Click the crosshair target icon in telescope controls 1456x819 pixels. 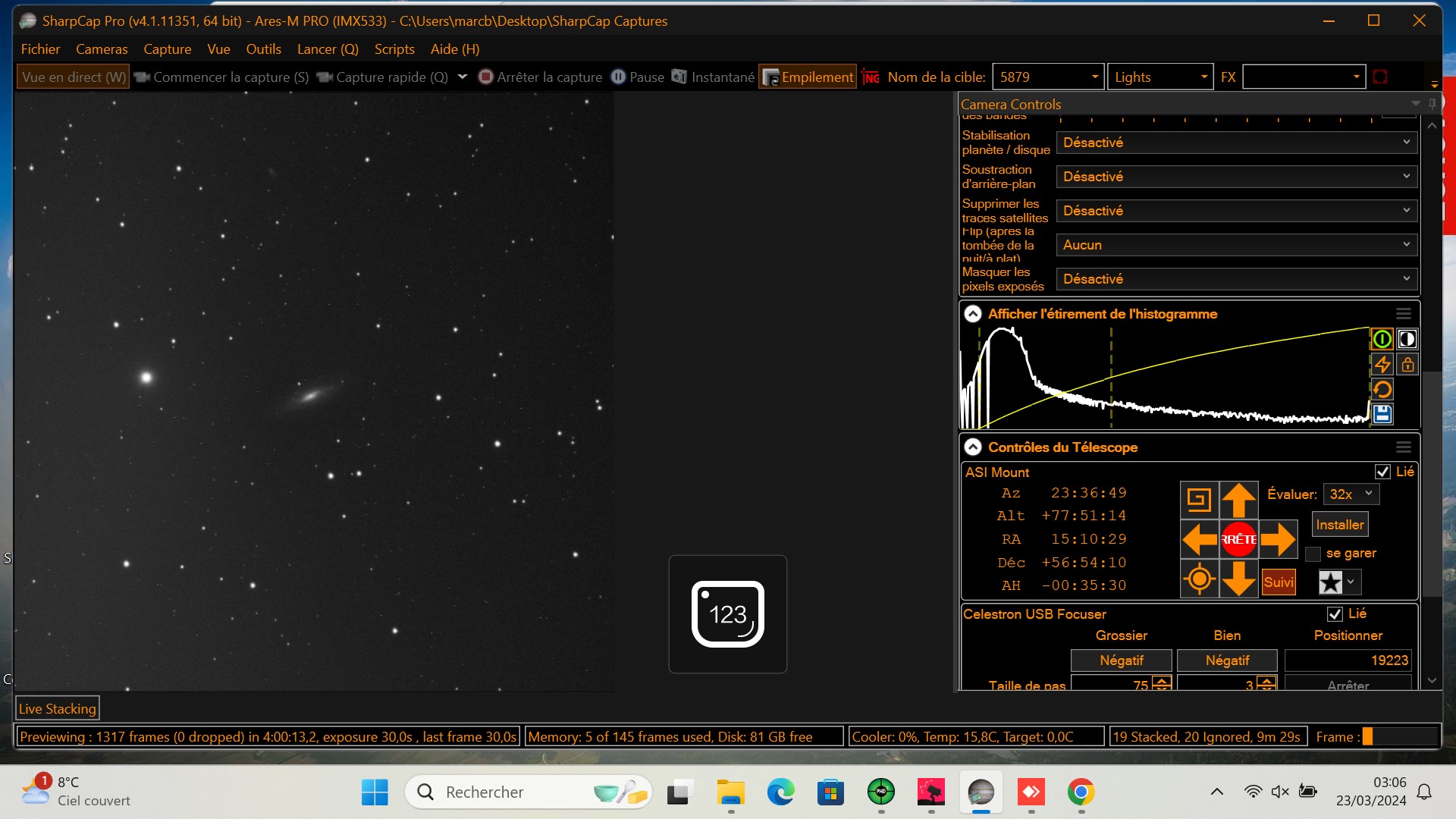click(x=1199, y=579)
